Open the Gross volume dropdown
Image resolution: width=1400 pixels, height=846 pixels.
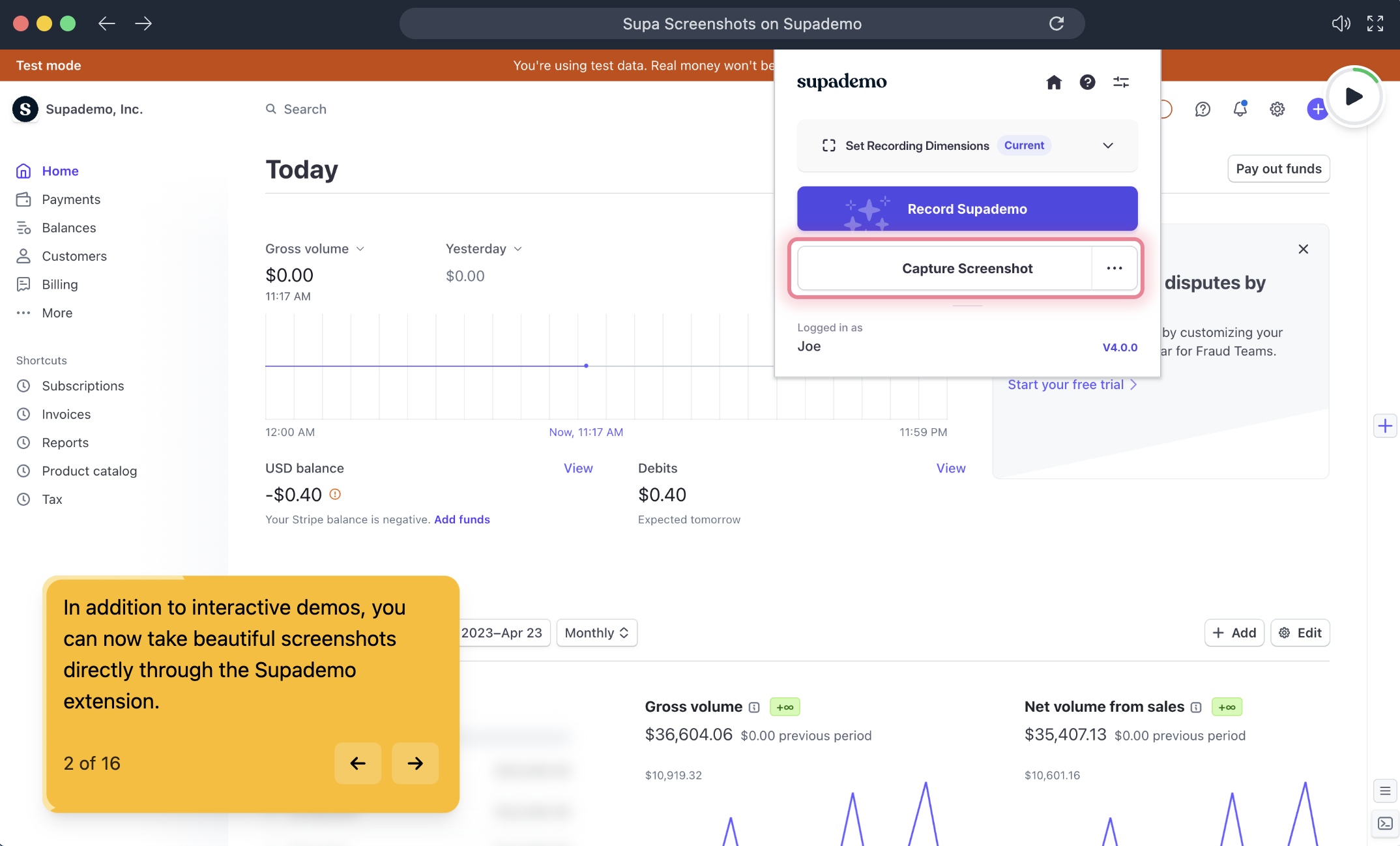pyautogui.click(x=315, y=249)
